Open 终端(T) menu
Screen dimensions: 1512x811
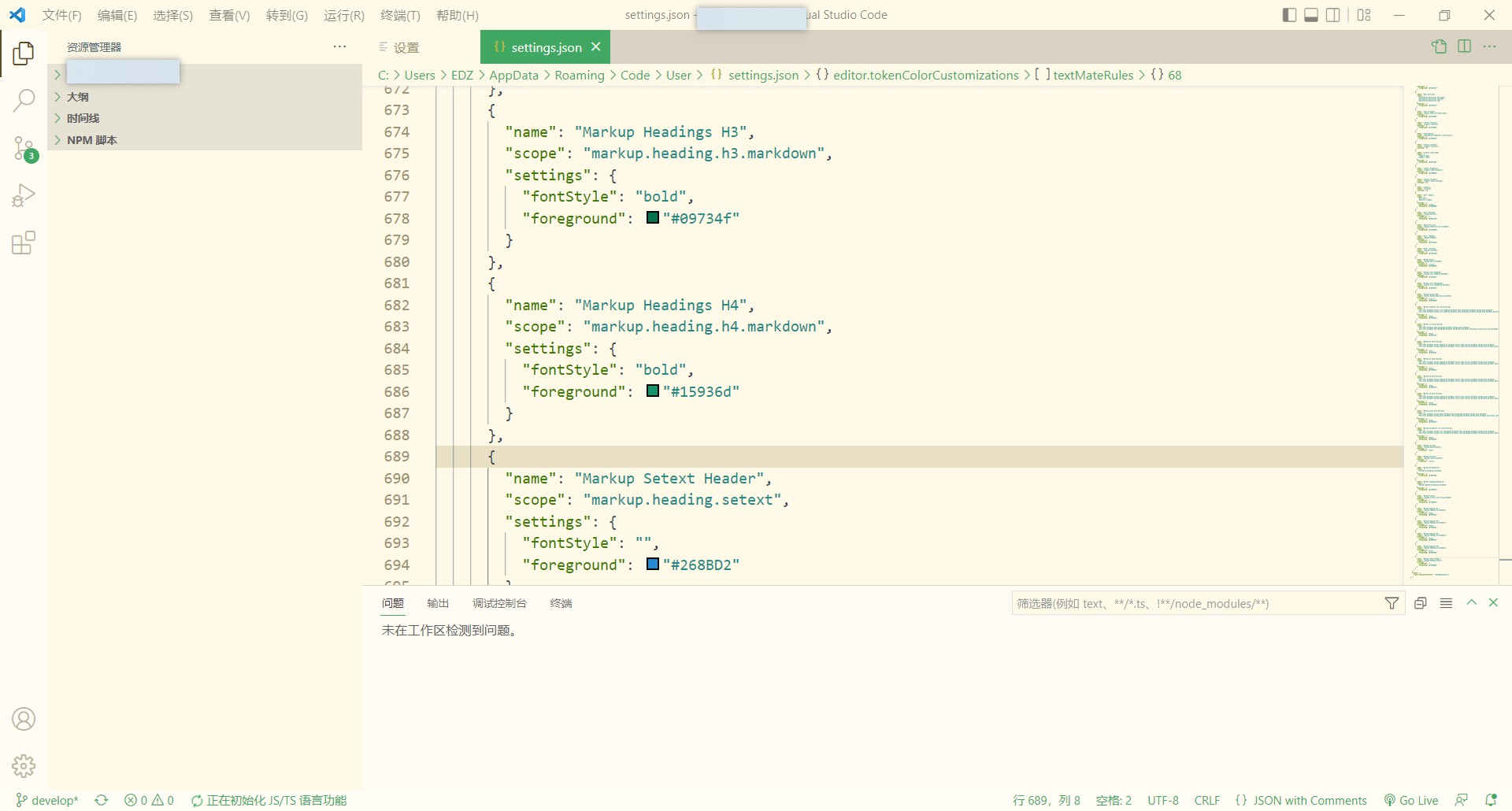400,15
